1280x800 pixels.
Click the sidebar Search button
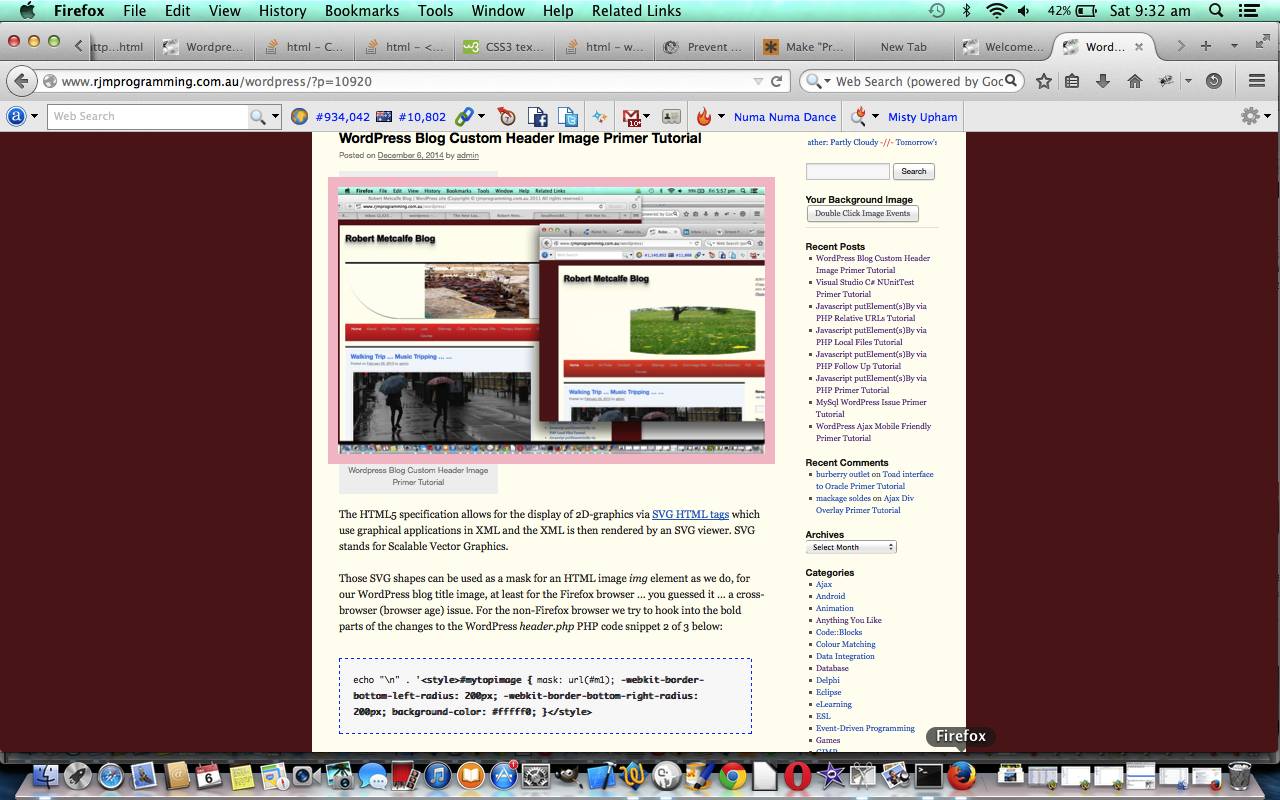click(x=914, y=172)
